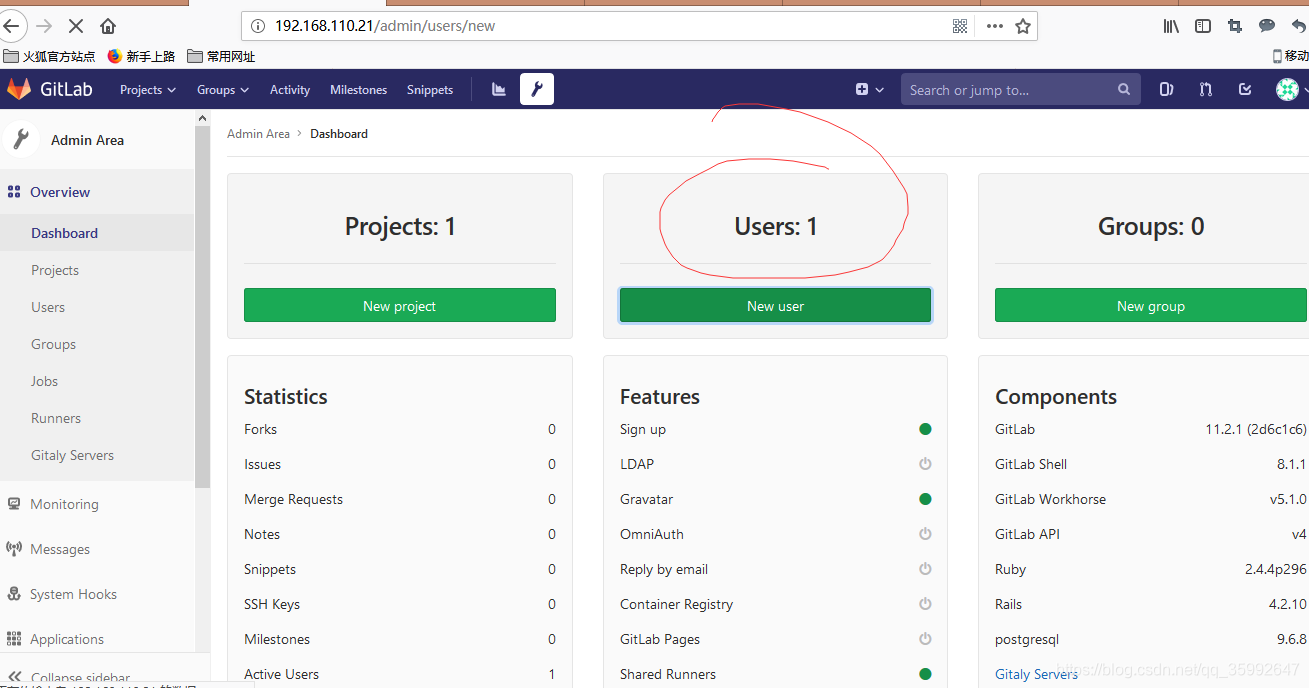Open the Todos checkmark icon
Viewport: 1309px width, 688px height.
click(1245, 89)
